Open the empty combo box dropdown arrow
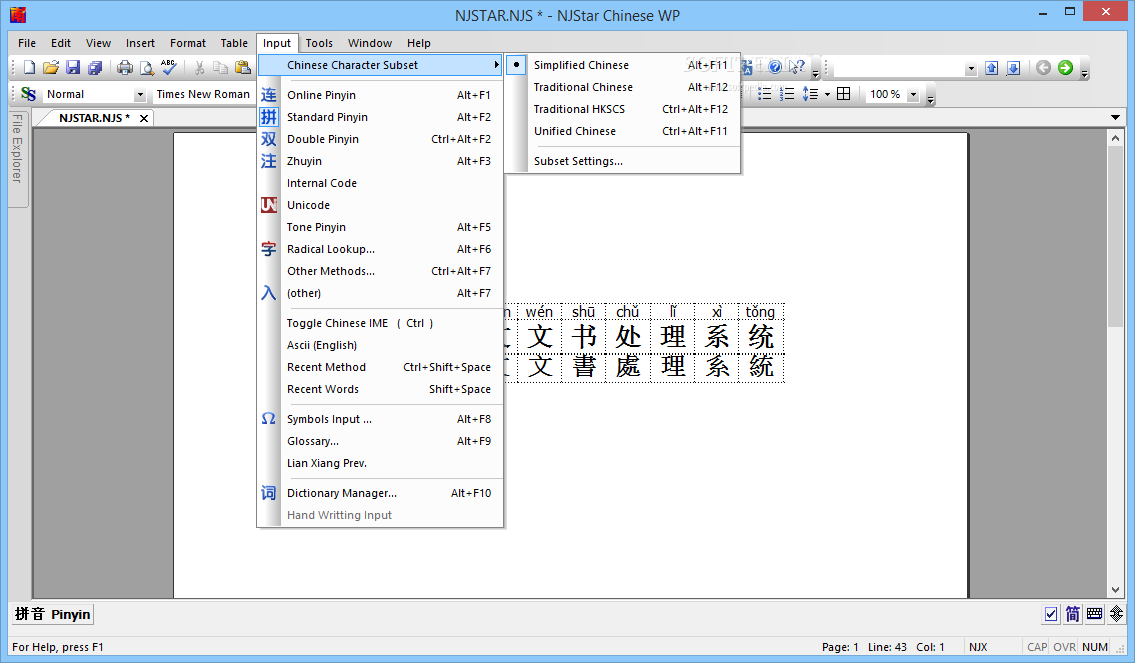This screenshot has width=1135, height=663. tap(971, 68)
